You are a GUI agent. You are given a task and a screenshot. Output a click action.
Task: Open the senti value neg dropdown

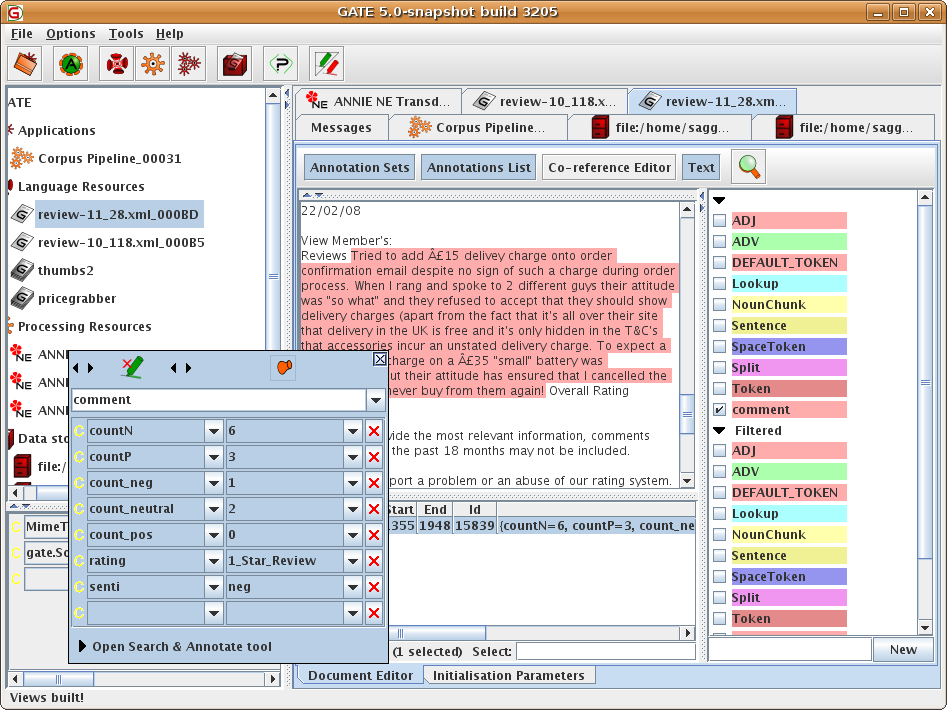coord(353,587)
